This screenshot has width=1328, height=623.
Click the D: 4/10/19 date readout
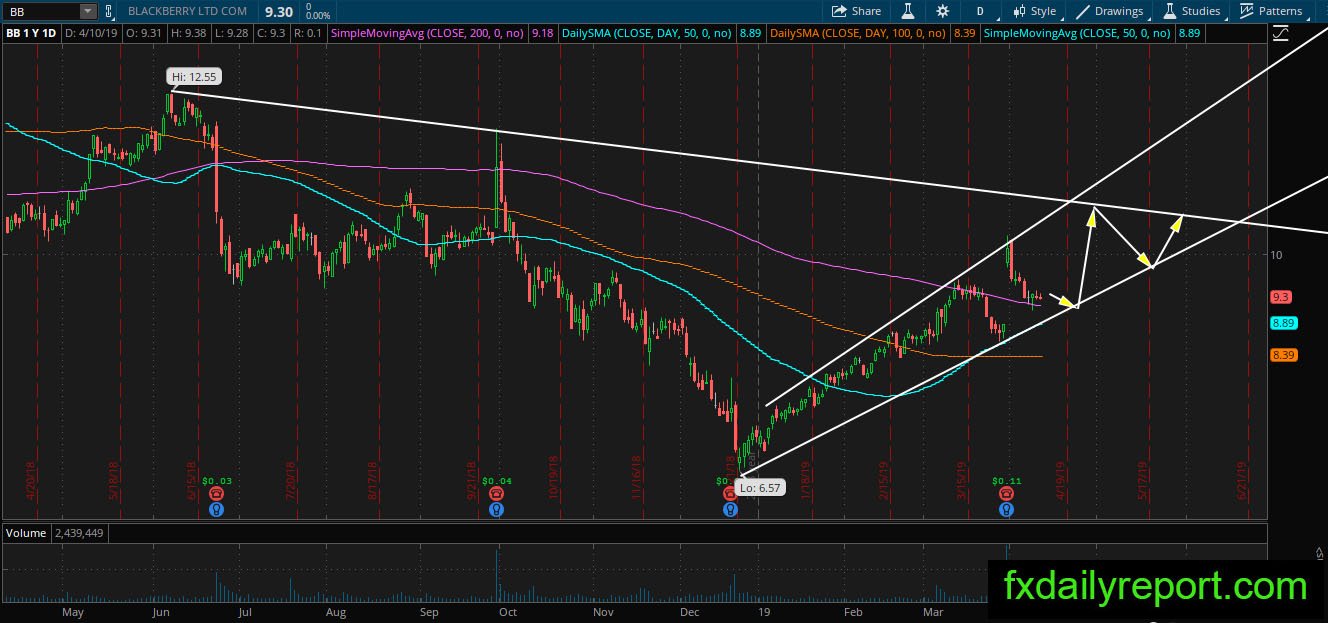click(x=93, y=33)
